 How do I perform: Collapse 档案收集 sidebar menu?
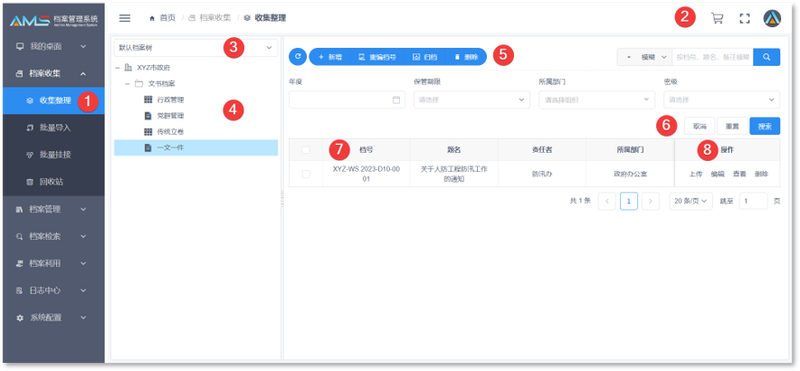point(54,73)
